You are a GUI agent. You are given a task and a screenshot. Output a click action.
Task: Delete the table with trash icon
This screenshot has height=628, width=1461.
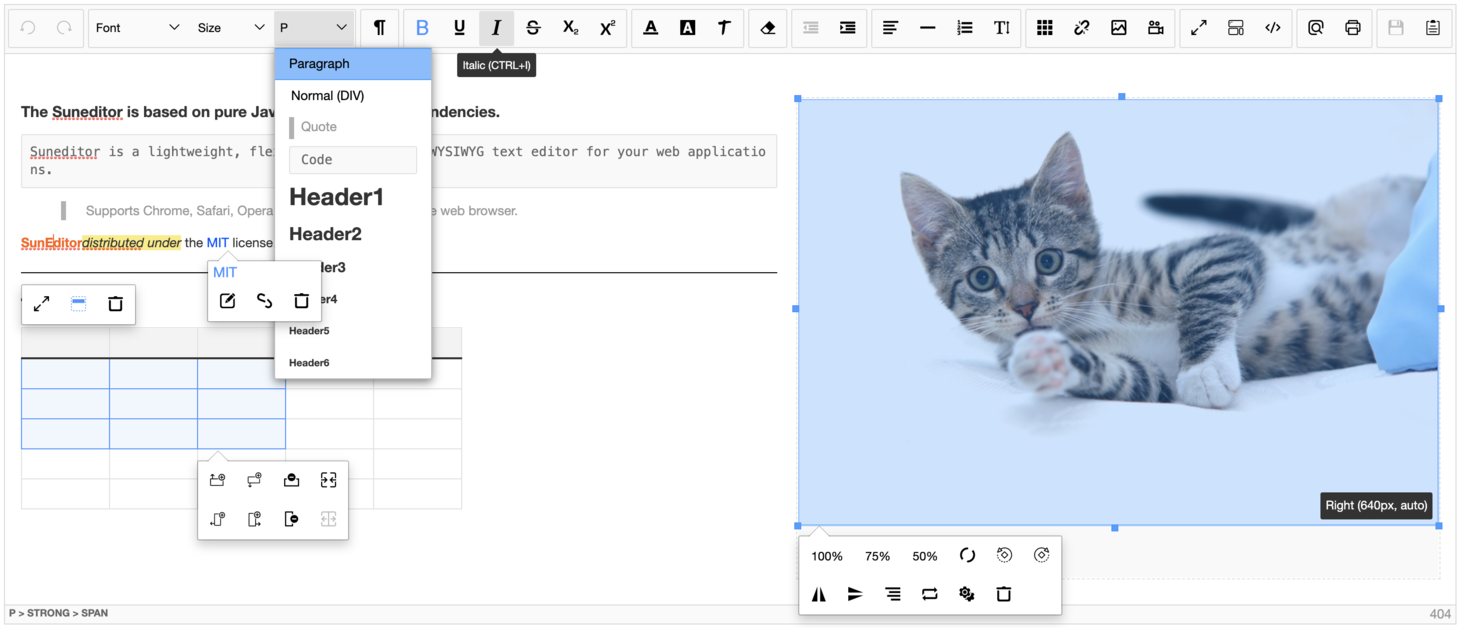tap(115, 304)
